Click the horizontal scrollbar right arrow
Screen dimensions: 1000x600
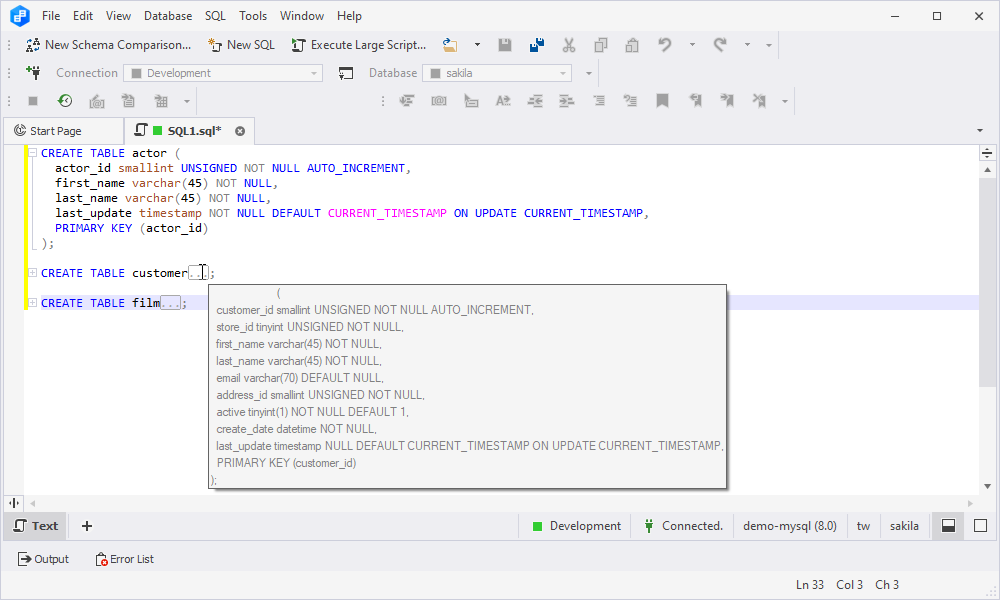click(x=971, y=503)
